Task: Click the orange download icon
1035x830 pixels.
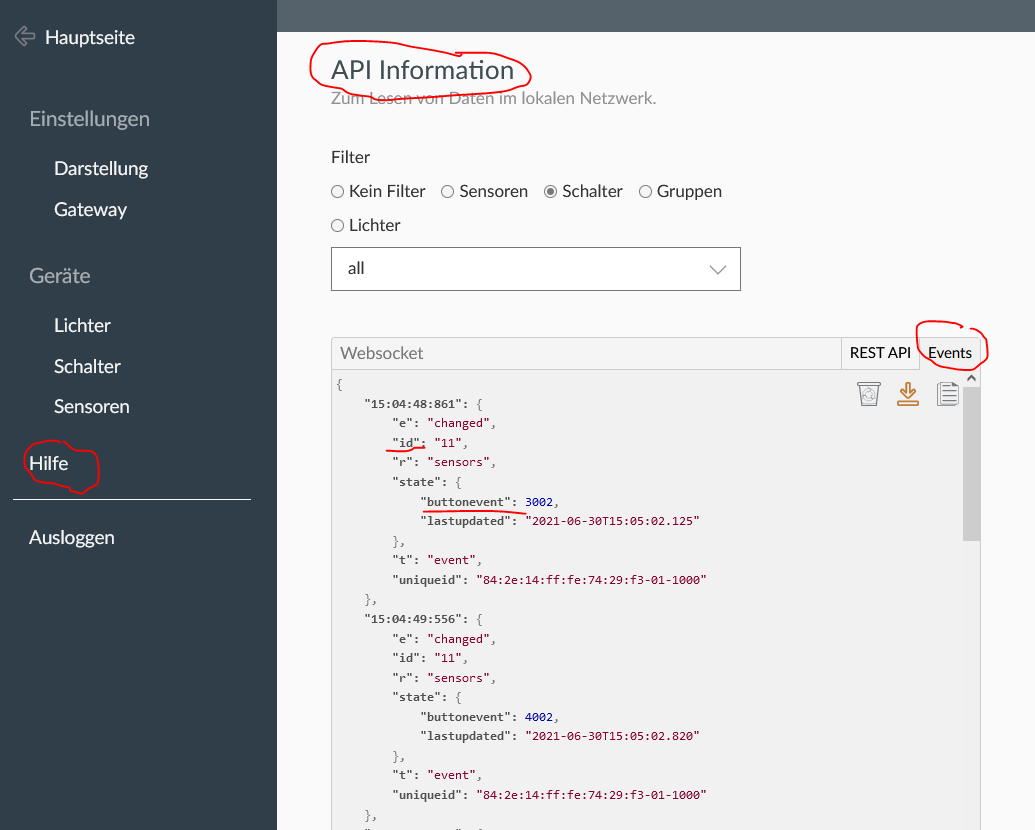Action: point(907,394)
